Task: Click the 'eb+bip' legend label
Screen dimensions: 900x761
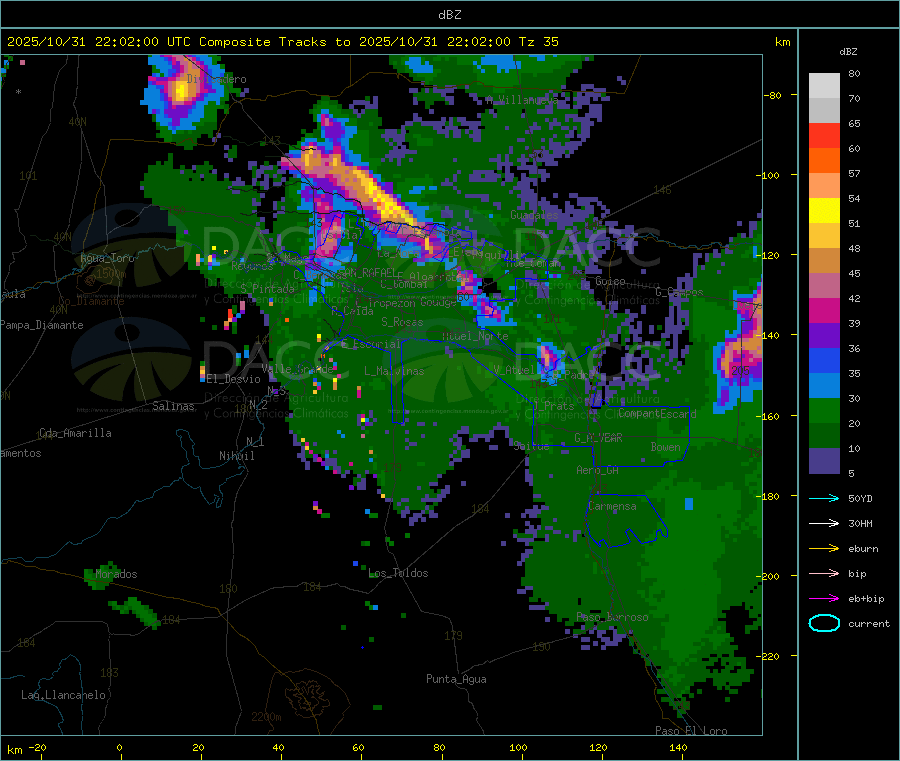Action: [x=866, y=599]
